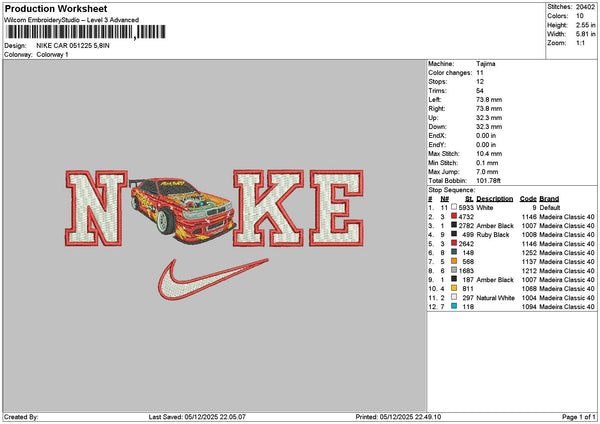Click stitch count '4732' in stop row 2
Viewport: 600px width, 424px height.
pyautogui.click(x=466, y=217)
